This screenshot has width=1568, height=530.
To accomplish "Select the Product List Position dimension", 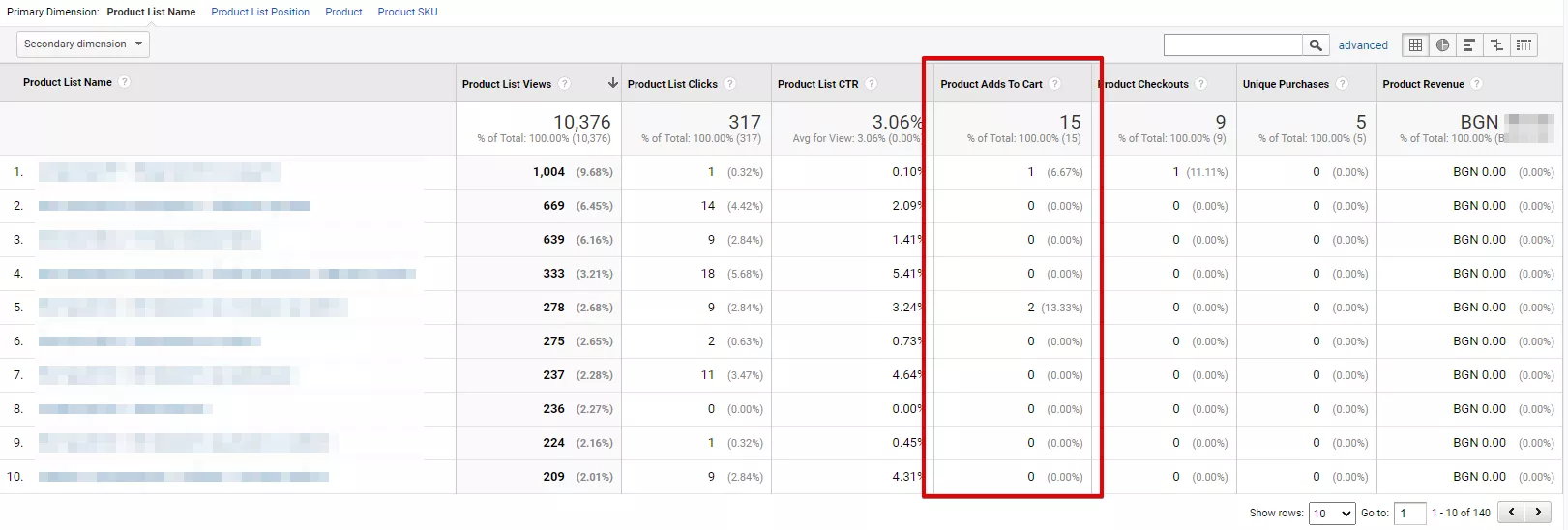I will 260,12.
